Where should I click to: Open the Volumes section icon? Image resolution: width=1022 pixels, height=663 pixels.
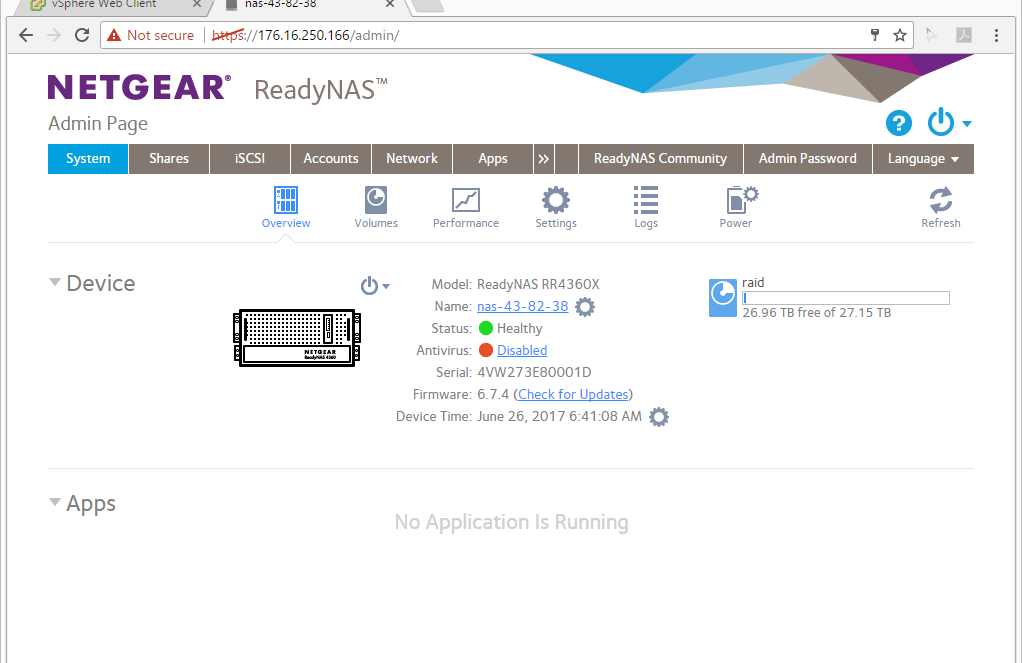375,200
